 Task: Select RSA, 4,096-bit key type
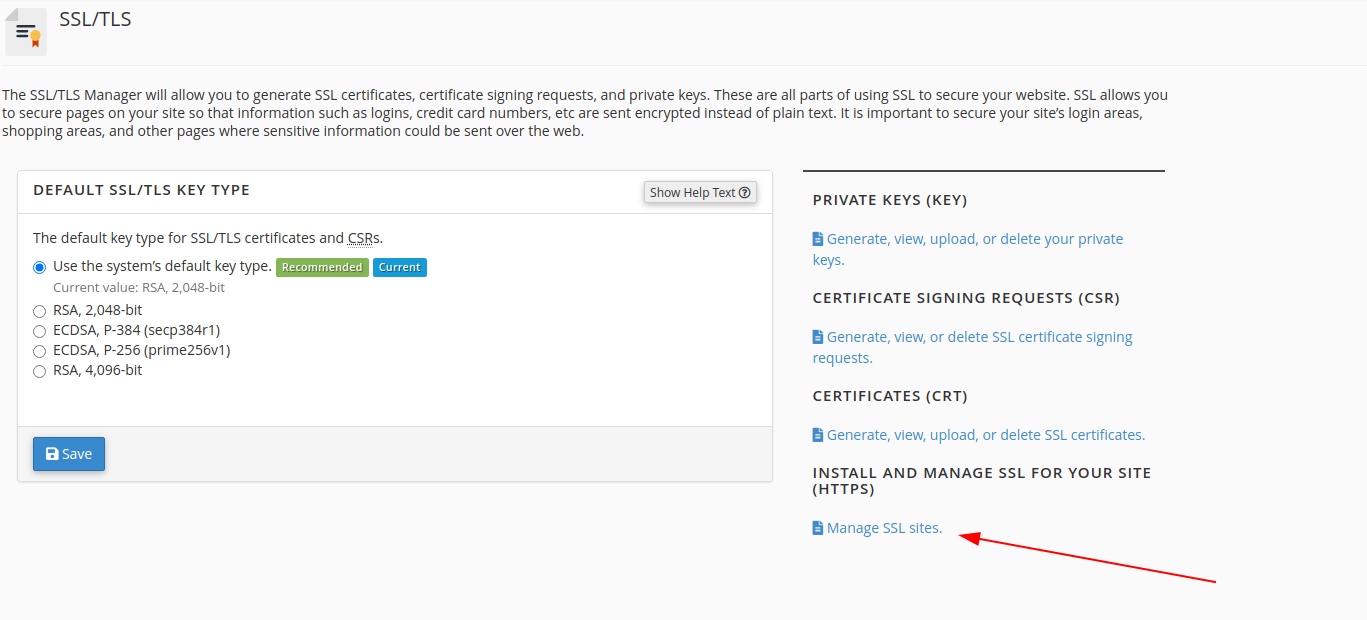click(x=40, y=371)
